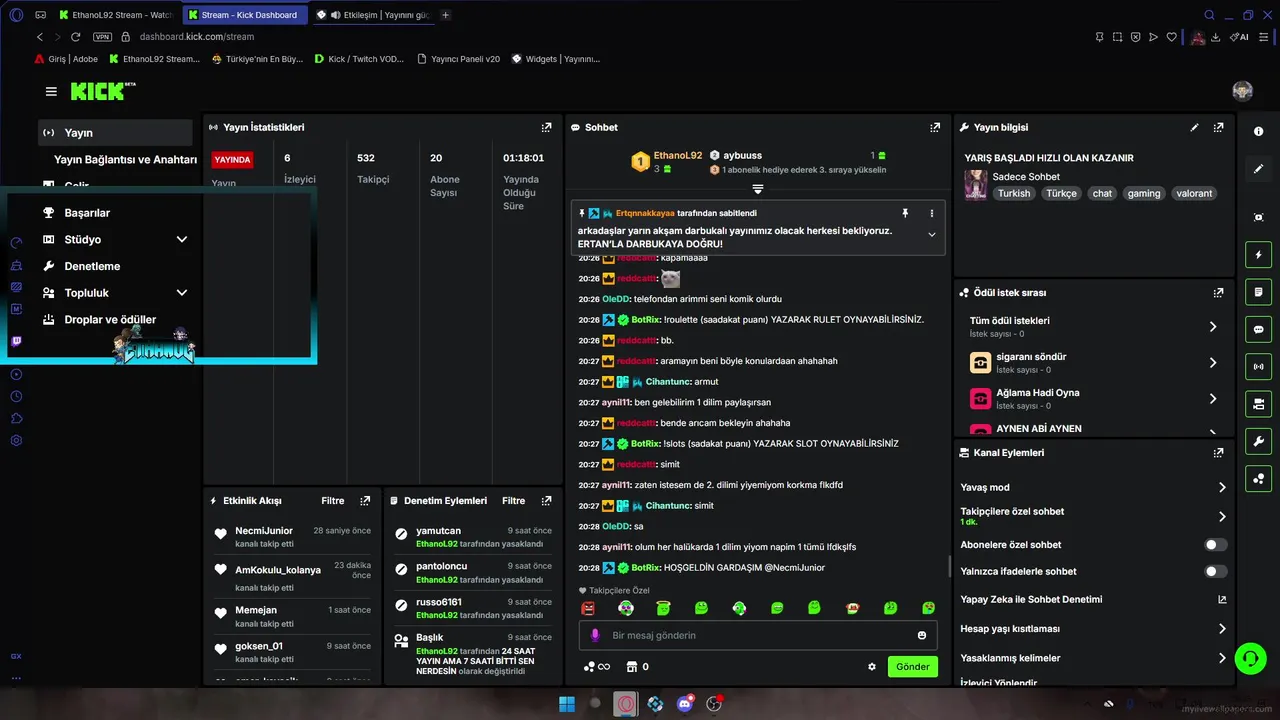Open Kick / Twitch VOD bookmark
Viewport: 1280px width, 720px height.
click(359, 59)
